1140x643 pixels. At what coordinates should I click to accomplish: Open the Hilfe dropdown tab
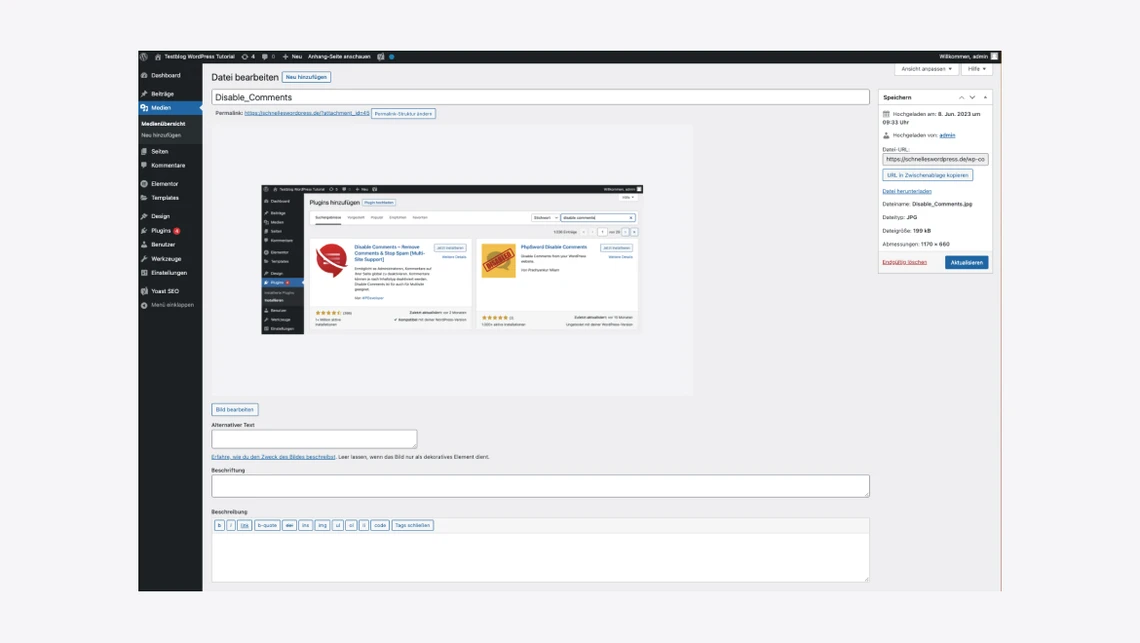[976, 69]
